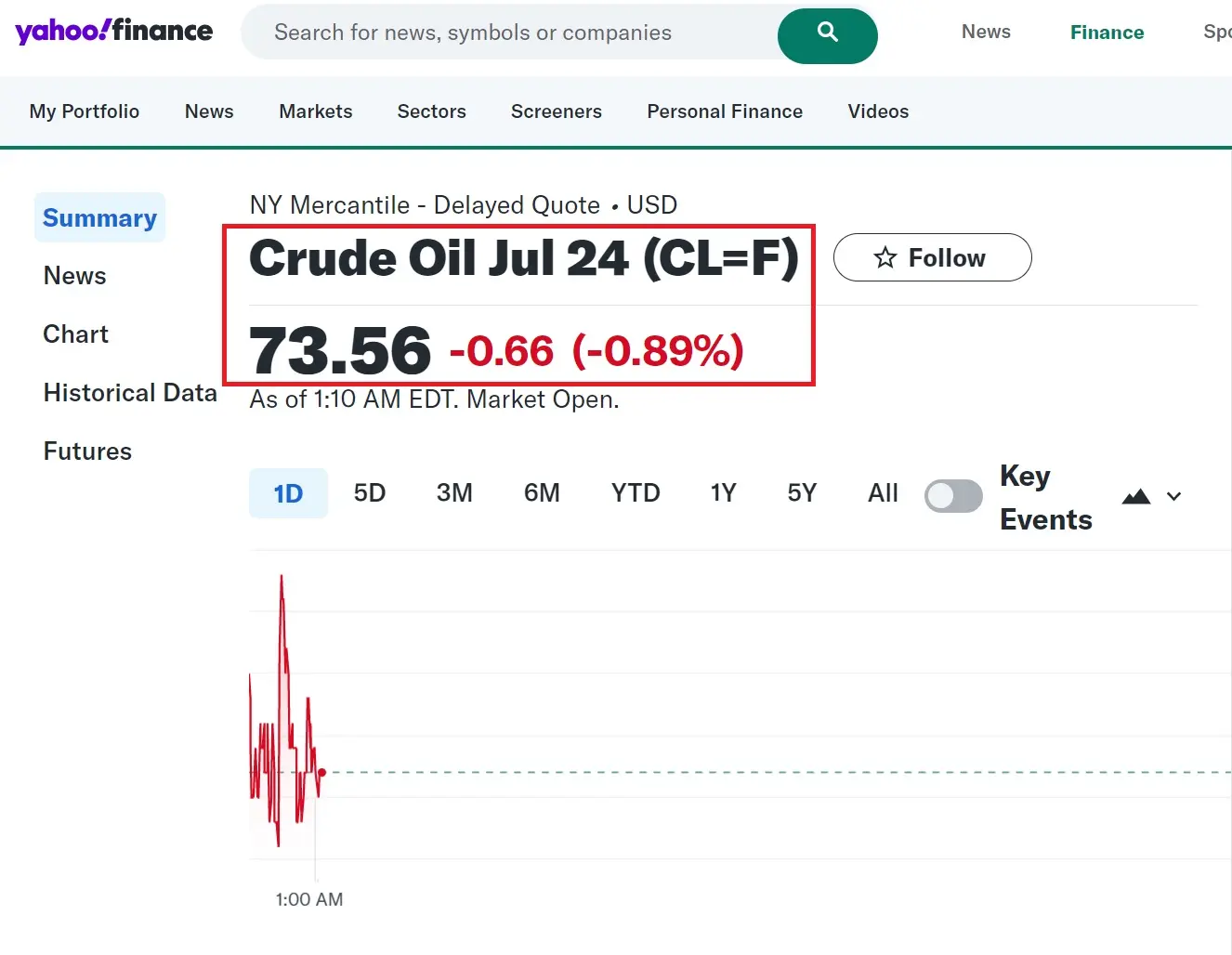Follow Crude Oil Jul 24
The width and height of the screenshot is (1232, 955).
coord(932,257)
